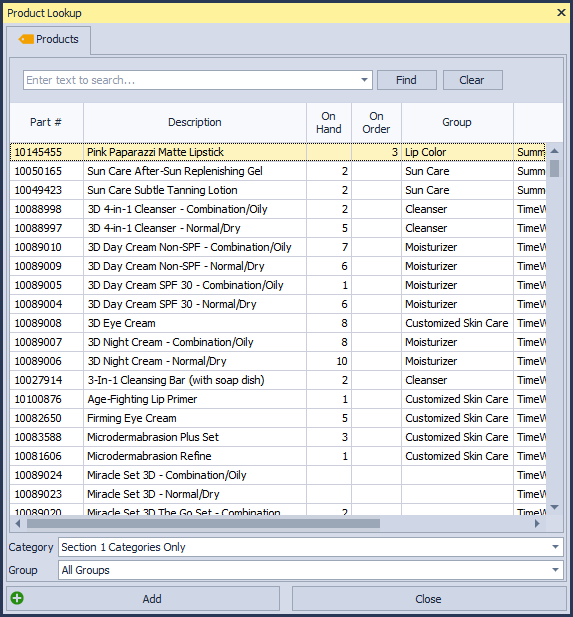Select the 3D Eye Cream row
This screenshot has width=573, height=617.
[x=277, y=323]
